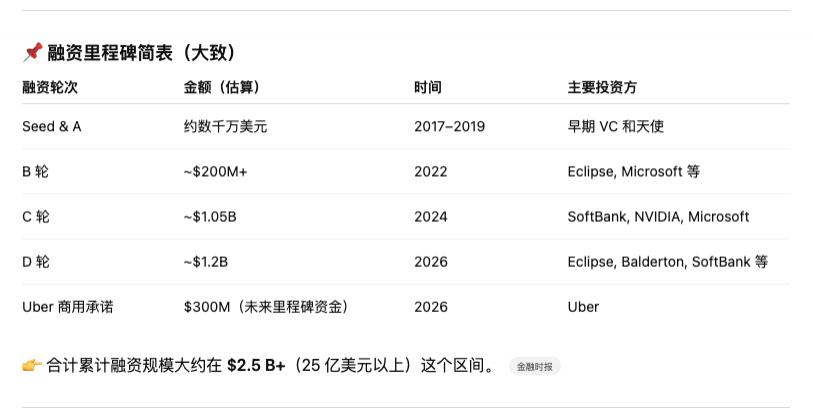The image size is (813, 418).
Task: Click the bold $2.5 B+ total text
Action: point(258,366)
